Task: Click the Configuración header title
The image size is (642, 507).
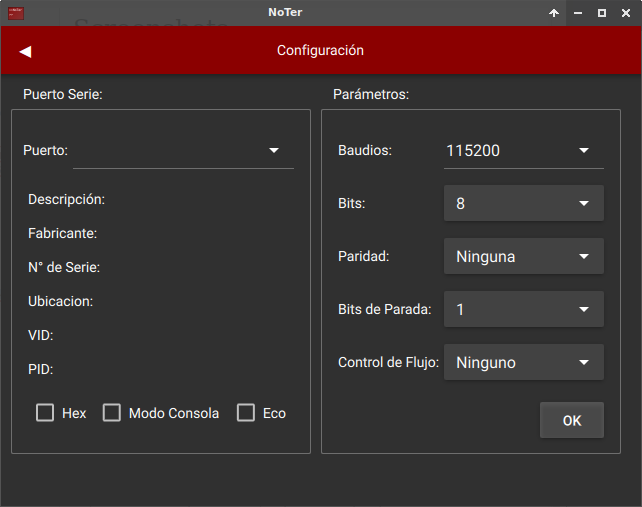Action: (320, 50)
